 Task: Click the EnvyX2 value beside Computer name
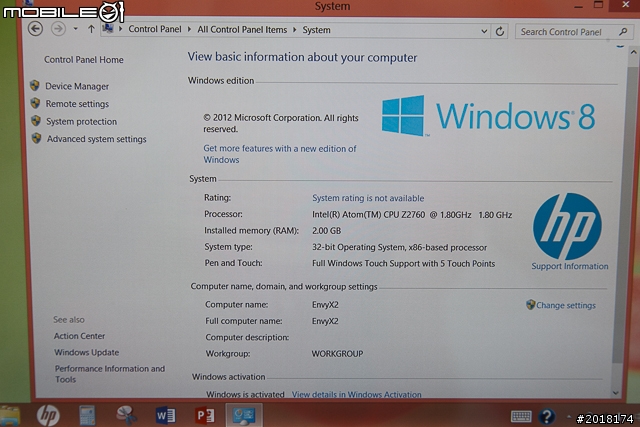coord(325,305)
